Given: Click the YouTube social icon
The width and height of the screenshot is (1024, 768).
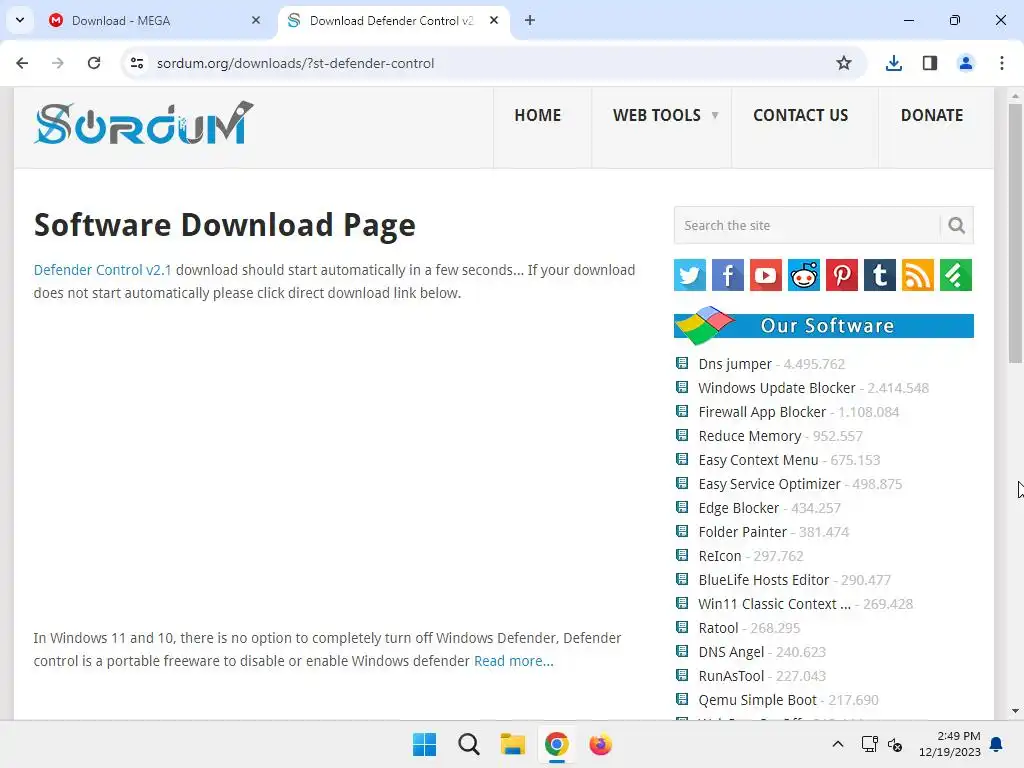Looking at the screenshot, I should 765,275.
